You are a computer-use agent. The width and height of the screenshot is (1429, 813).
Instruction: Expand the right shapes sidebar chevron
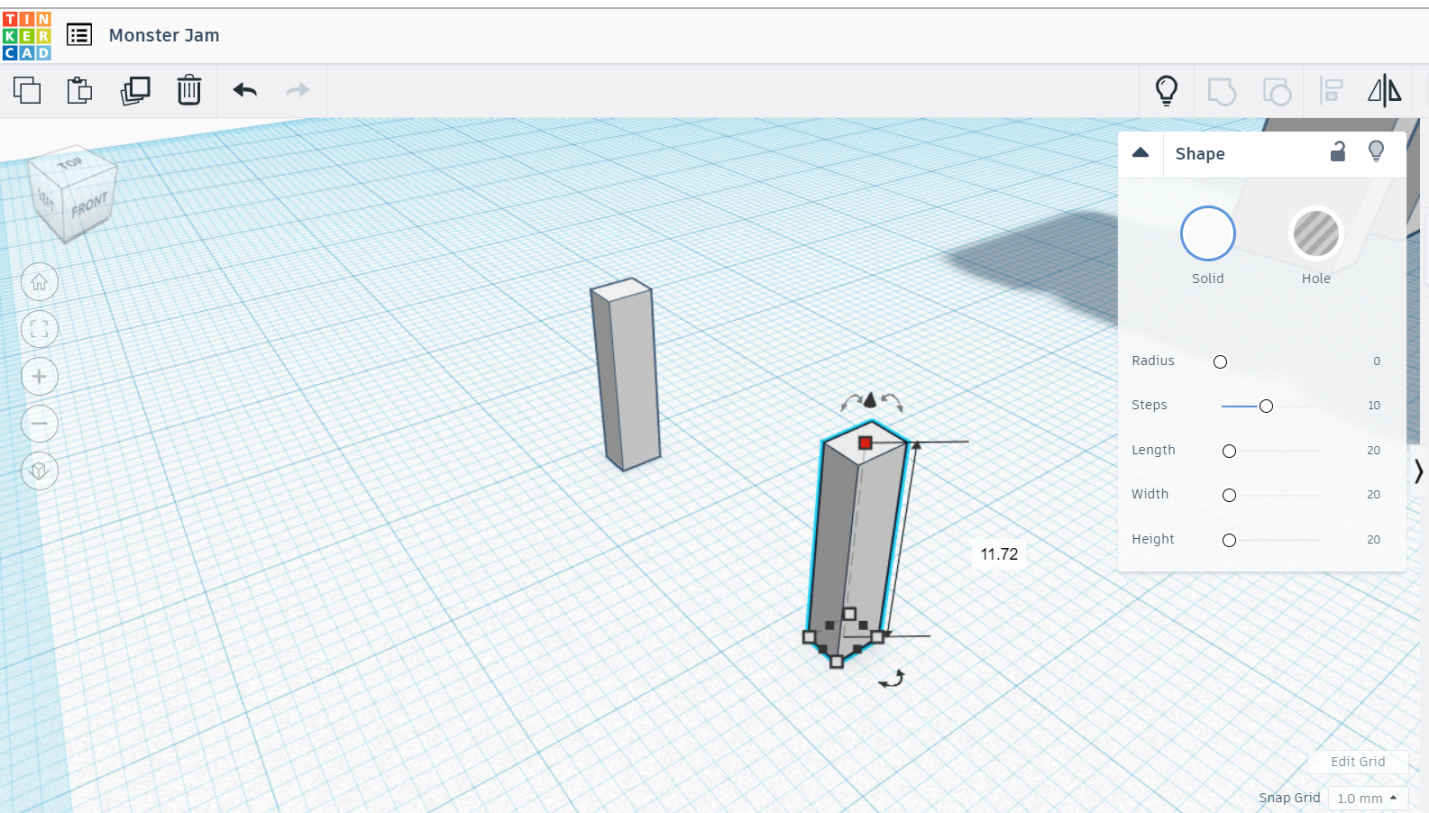(x=1419, y=471)
